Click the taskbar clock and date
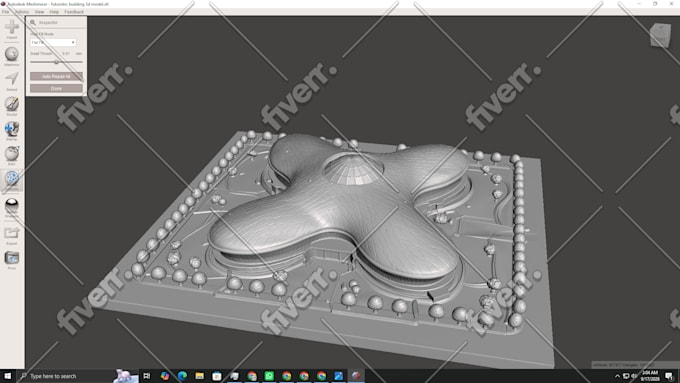This screenshot has width=680, height=383. point(650,376)
